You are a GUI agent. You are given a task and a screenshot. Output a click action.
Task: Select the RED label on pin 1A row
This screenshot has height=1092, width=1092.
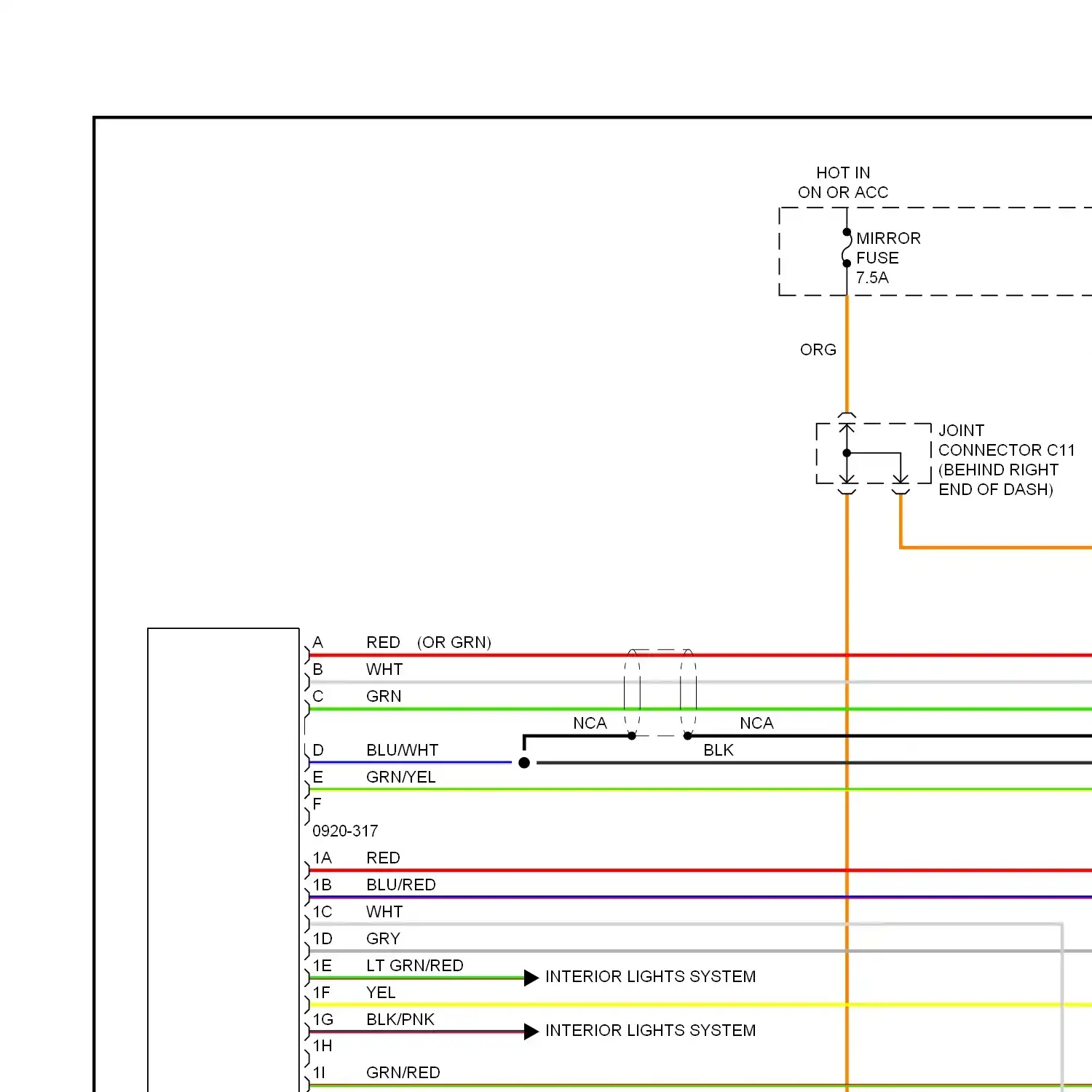(x=383, y=858)
